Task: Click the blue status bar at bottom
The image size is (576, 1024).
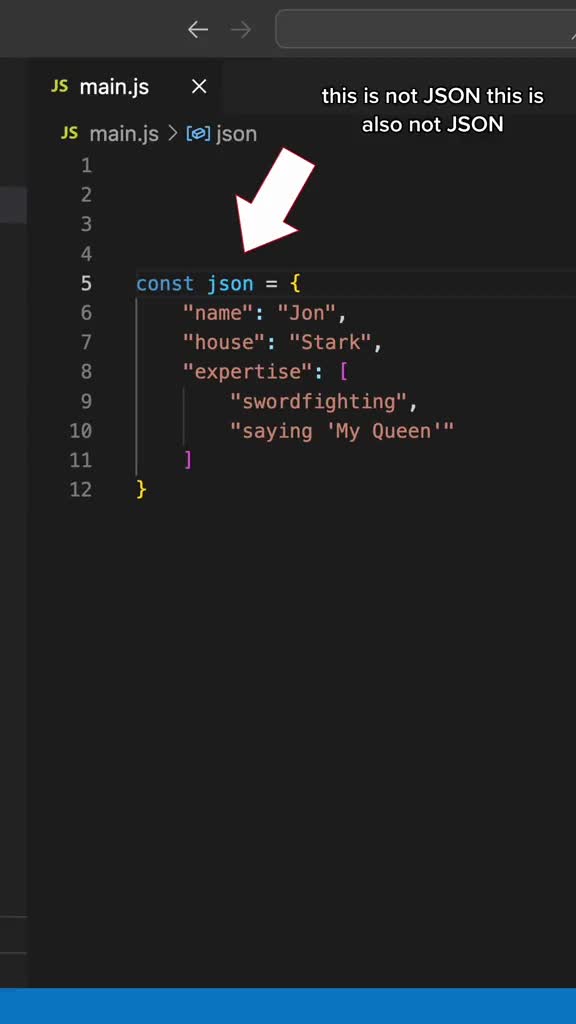Action: click(288, 1006)
